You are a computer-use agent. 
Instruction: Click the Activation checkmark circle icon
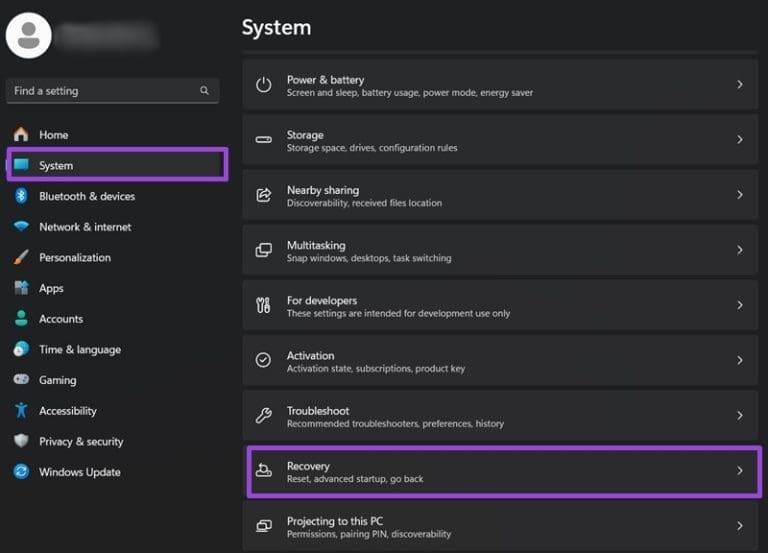(x=264, y=360)
